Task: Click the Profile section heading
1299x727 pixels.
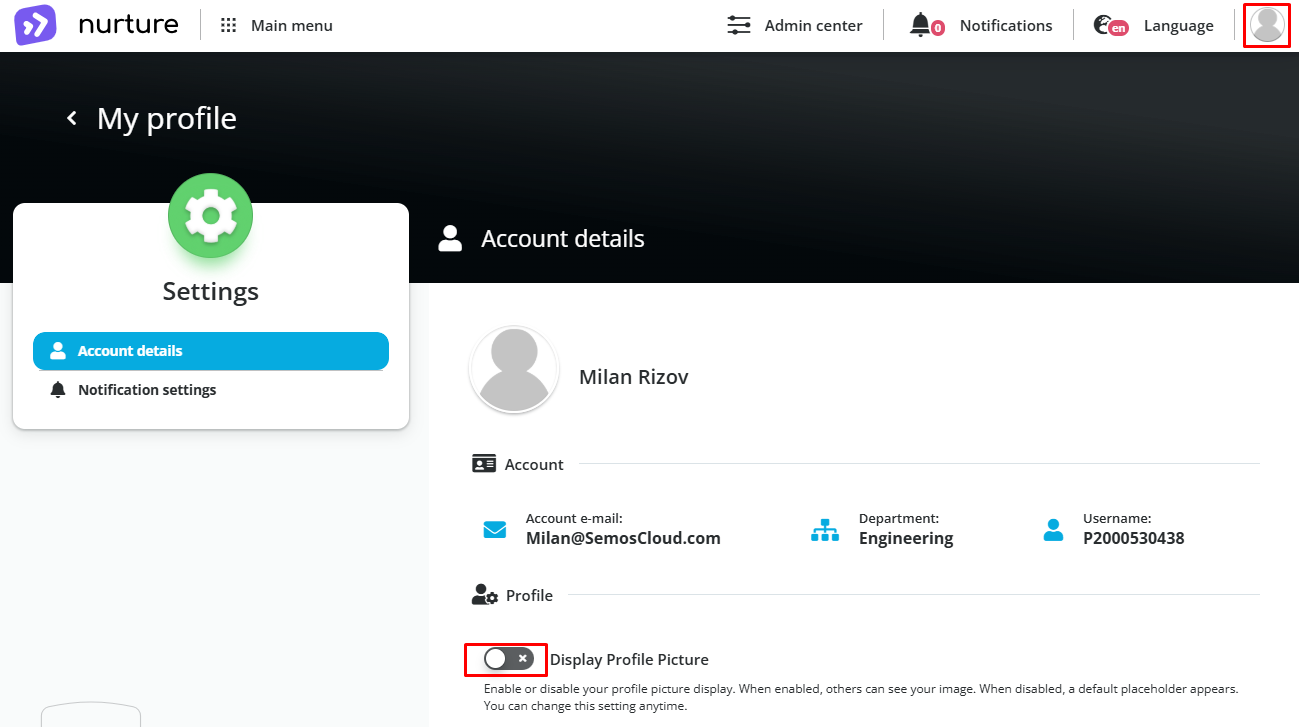Action: (x=529, y=596)
